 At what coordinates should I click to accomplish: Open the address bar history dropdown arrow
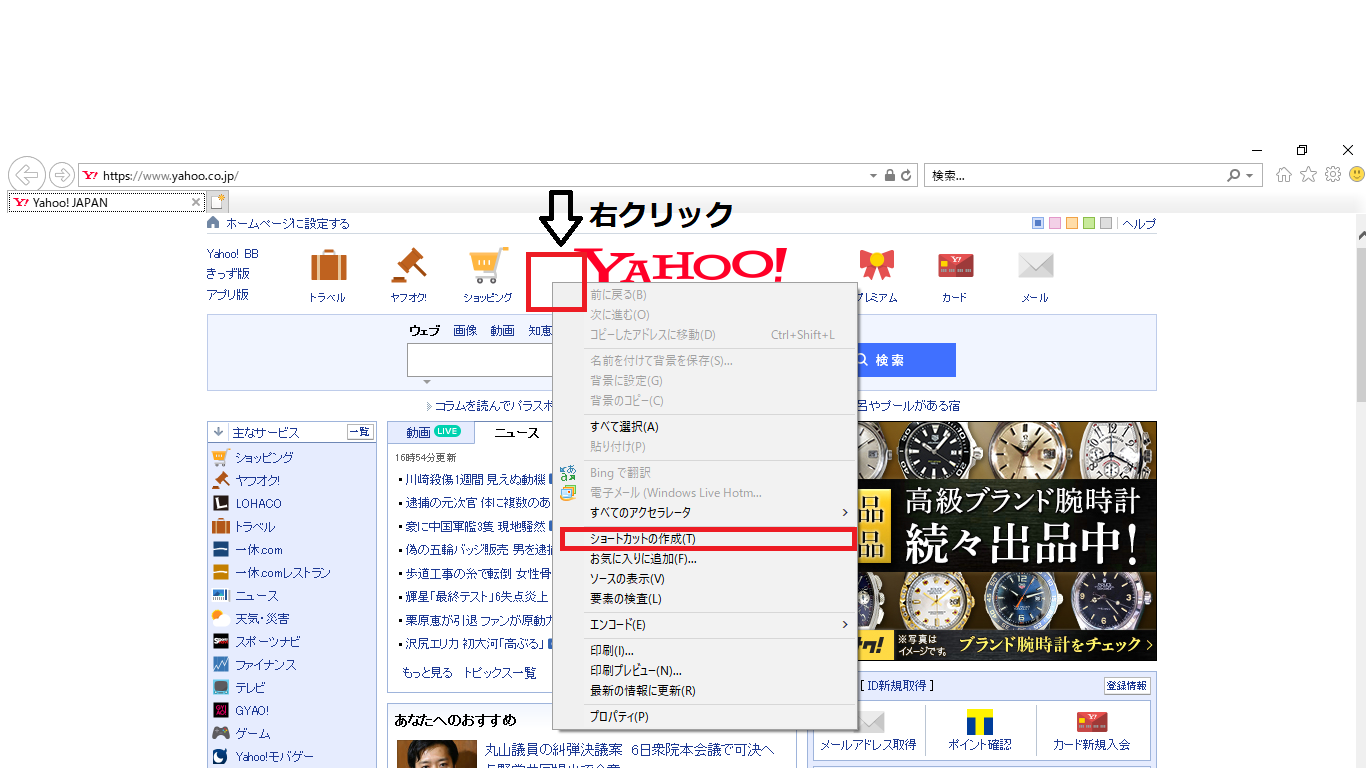click(x=872, y=175)
